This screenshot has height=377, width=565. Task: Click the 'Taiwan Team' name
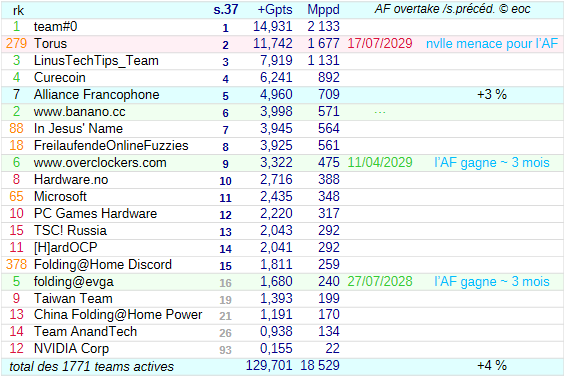click(73, 298)
